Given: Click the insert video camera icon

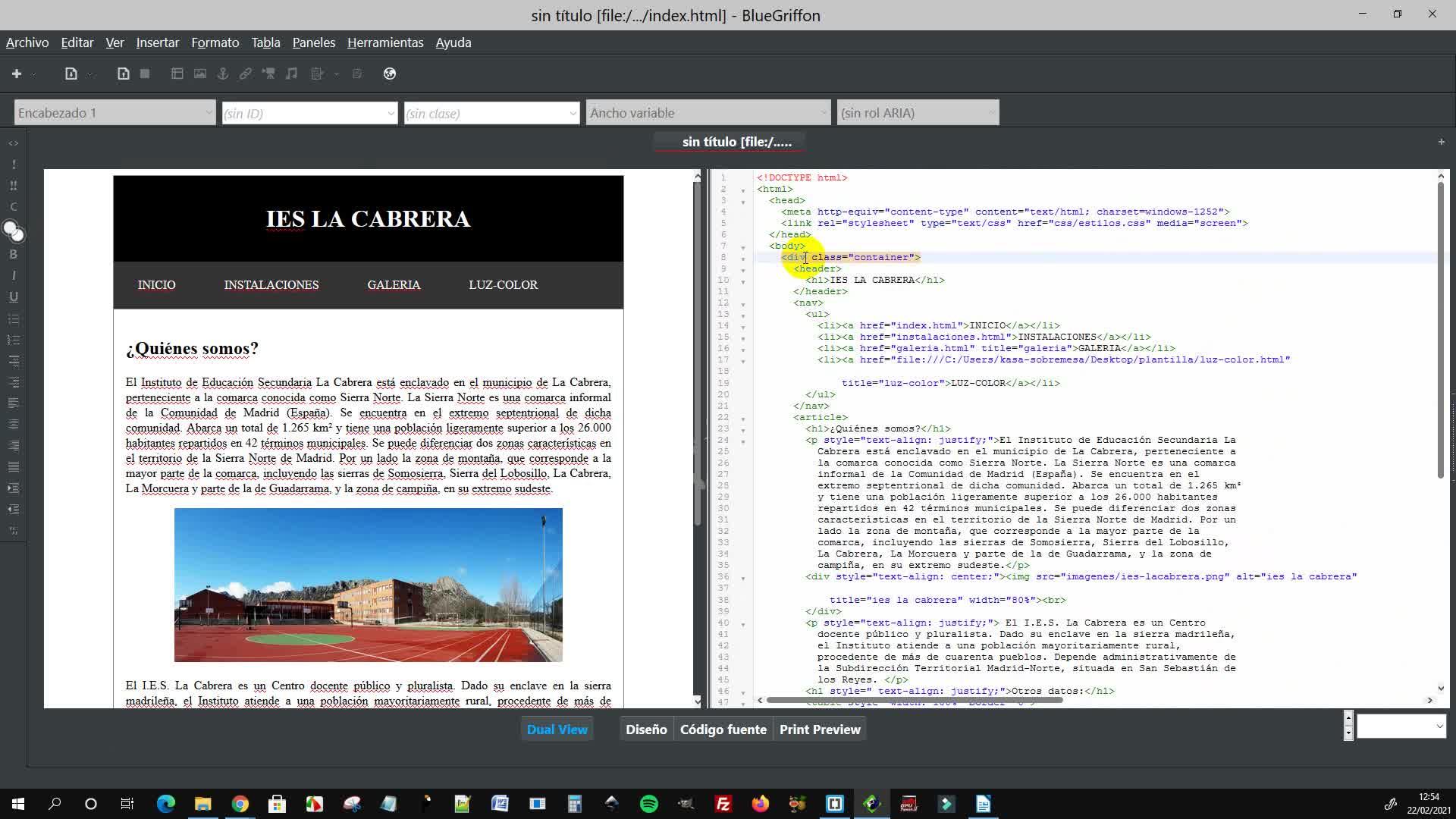Looking at the screenshot, I should (x=268, y=74).
